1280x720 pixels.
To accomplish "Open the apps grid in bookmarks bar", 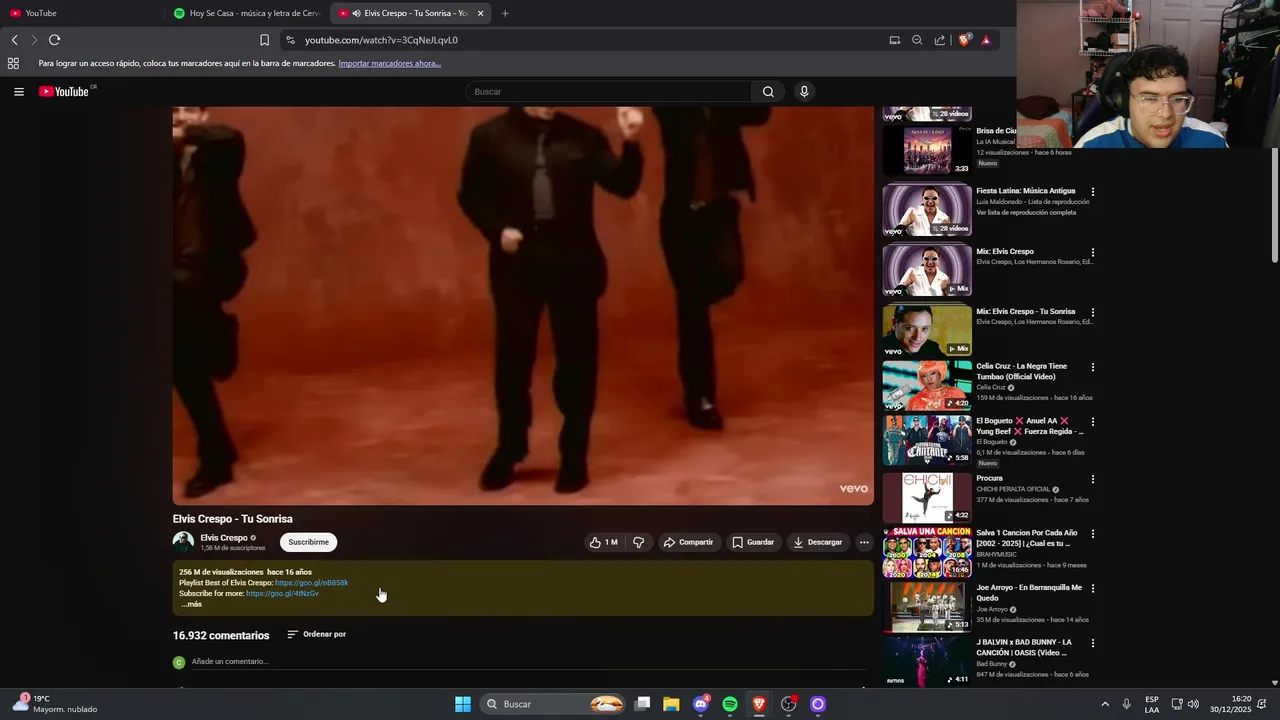I will click(x=13, y=63).
